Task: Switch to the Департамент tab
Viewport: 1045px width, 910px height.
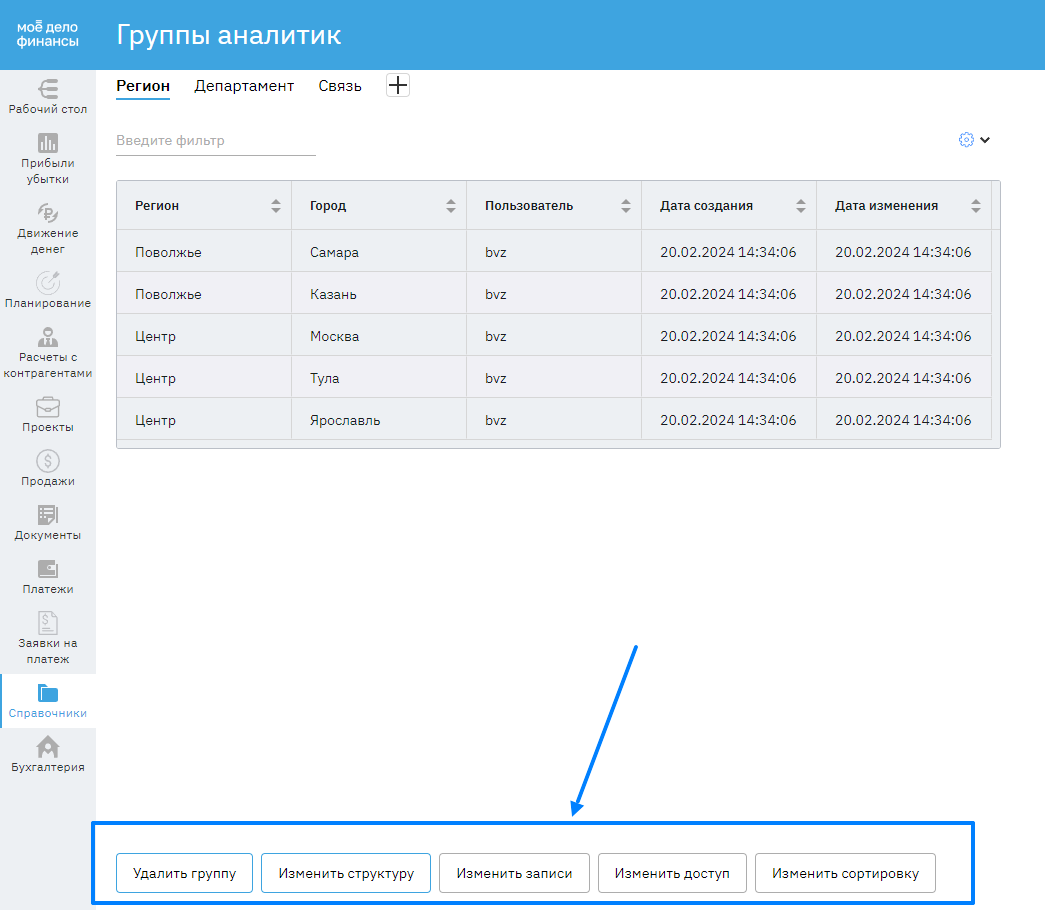Action: click(x=244, y=86)
